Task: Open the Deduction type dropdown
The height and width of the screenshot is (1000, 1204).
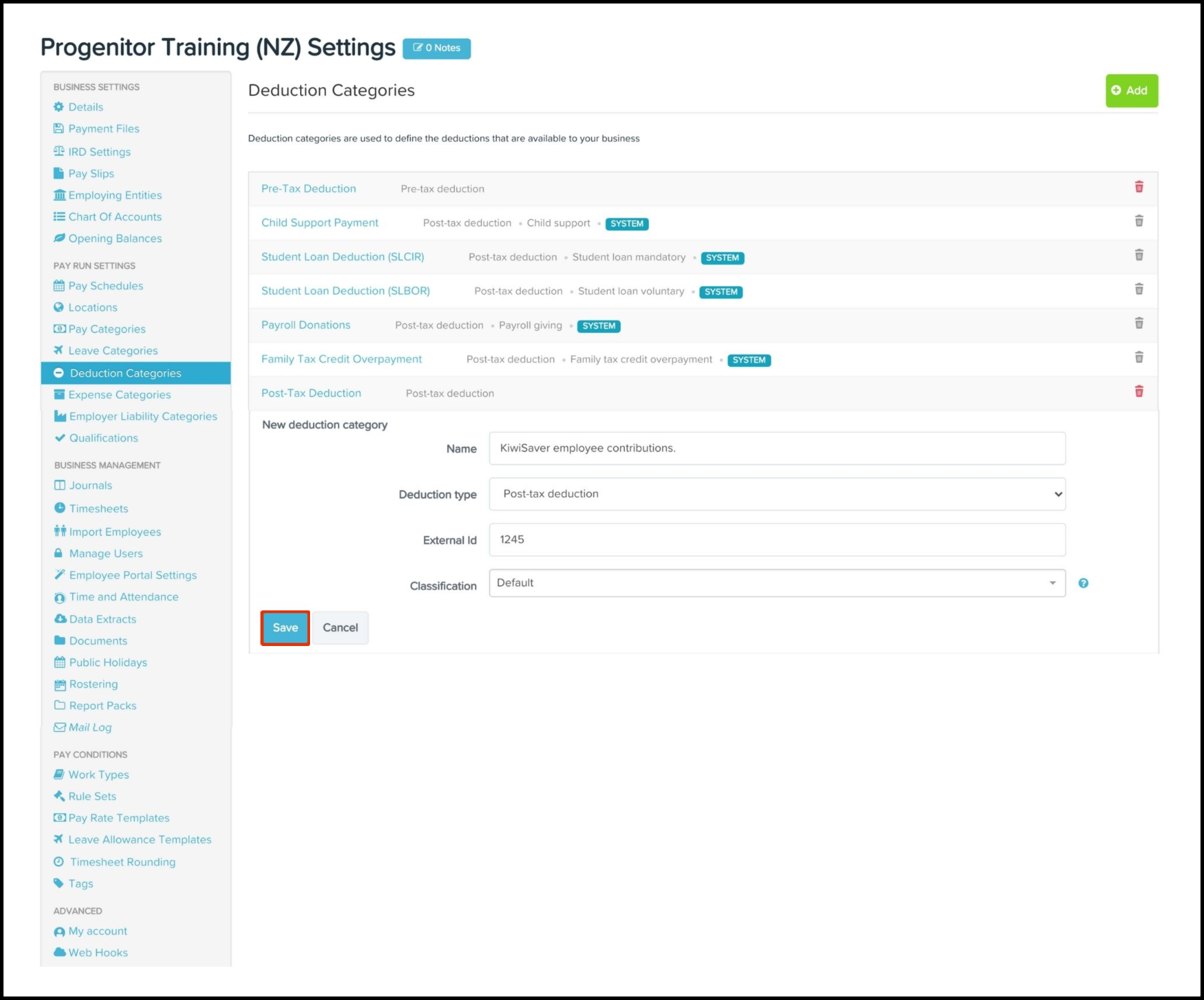Action: coord(777,494)
